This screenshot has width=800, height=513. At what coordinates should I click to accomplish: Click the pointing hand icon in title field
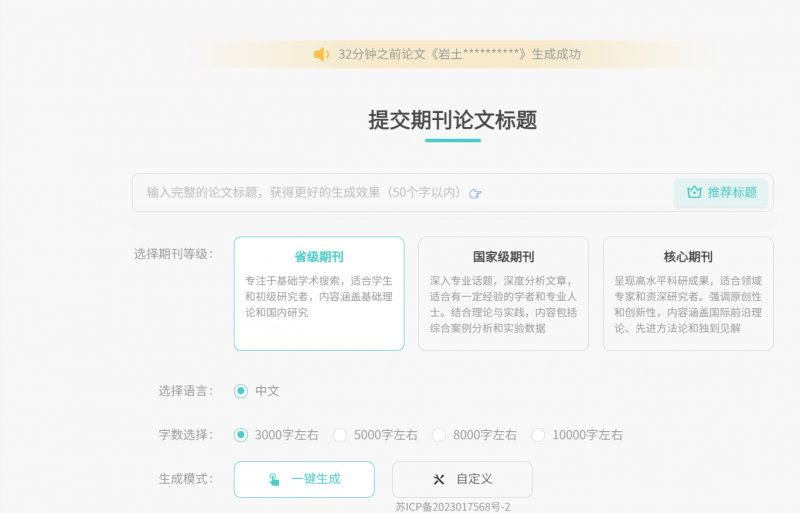[x=475, y=193]
